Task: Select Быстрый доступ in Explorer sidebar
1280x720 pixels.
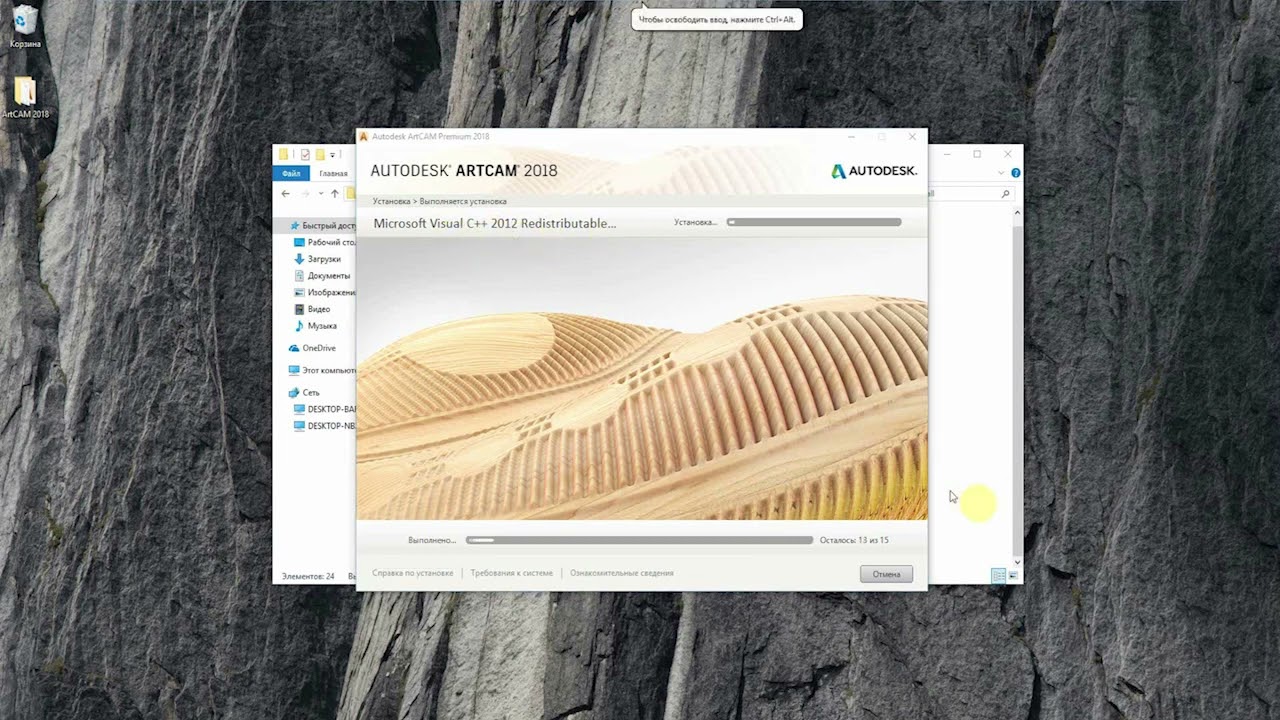Action: 322,226
